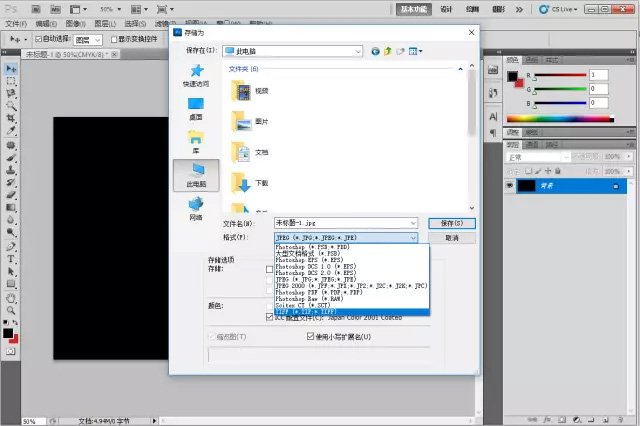The image size is (640, 426).
Task: Collapse the format dropdown list
Action: point(412,238)
